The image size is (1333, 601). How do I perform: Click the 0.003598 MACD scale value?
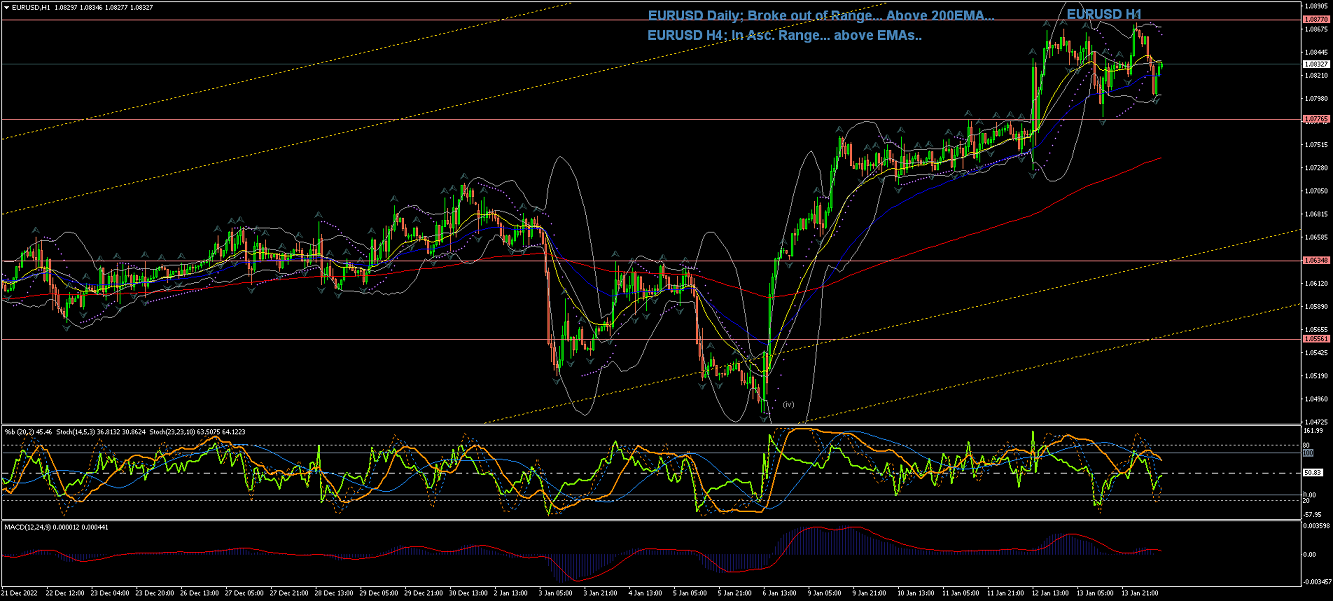click(1316, 526)
